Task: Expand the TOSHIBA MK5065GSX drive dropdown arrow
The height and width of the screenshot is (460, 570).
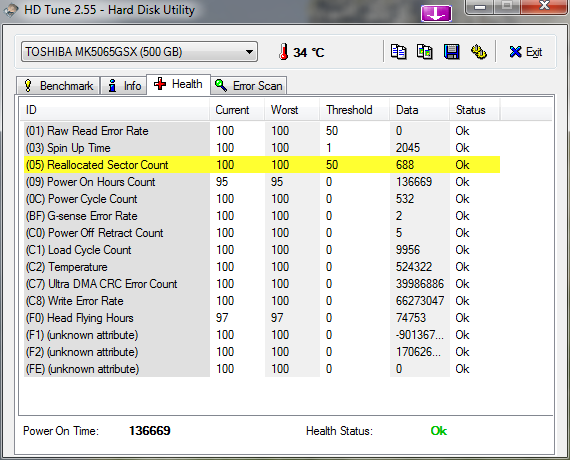Action: (x=249, y=52)
